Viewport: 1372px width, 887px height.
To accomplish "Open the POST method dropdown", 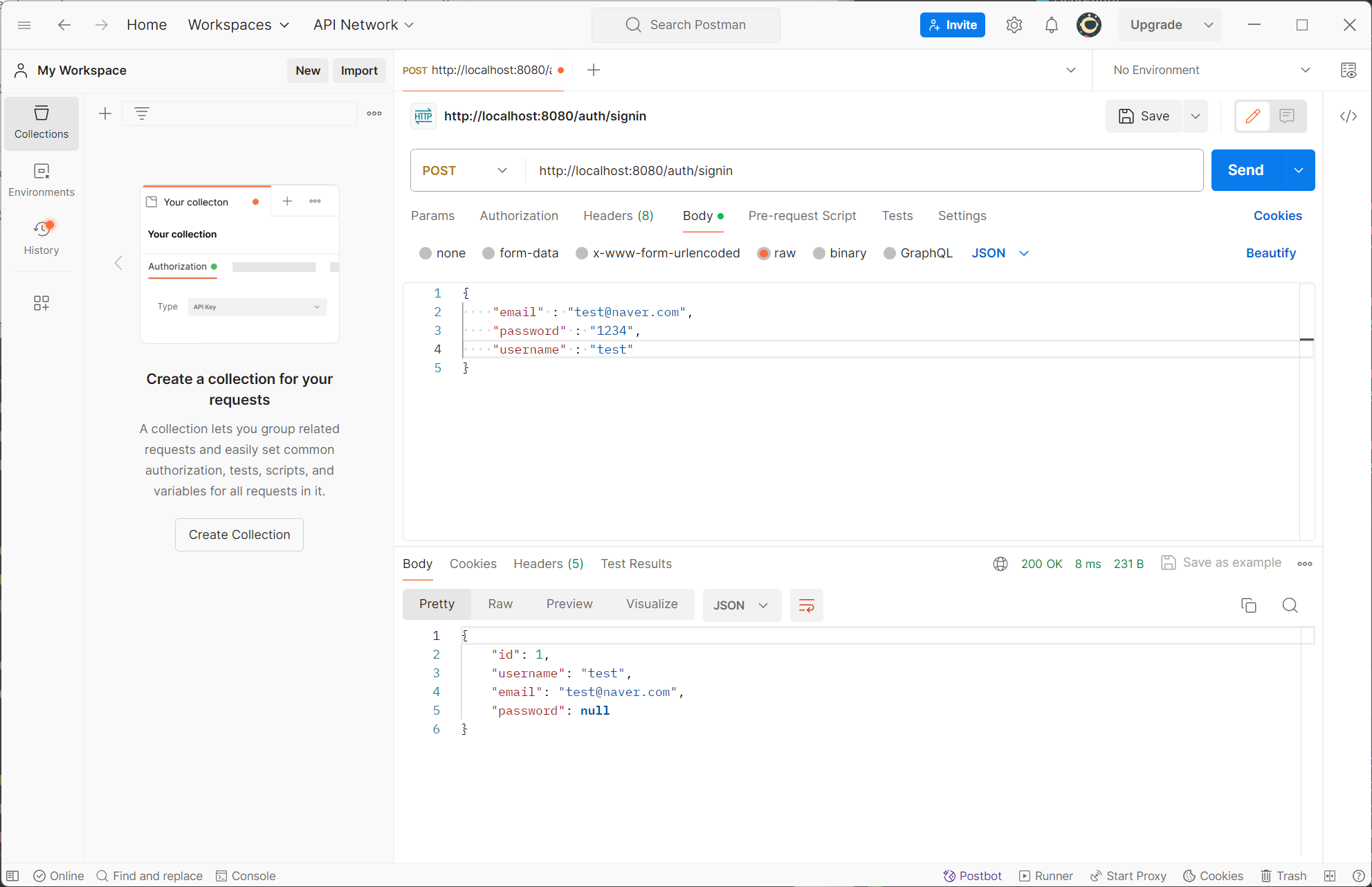I will [465, 170].
